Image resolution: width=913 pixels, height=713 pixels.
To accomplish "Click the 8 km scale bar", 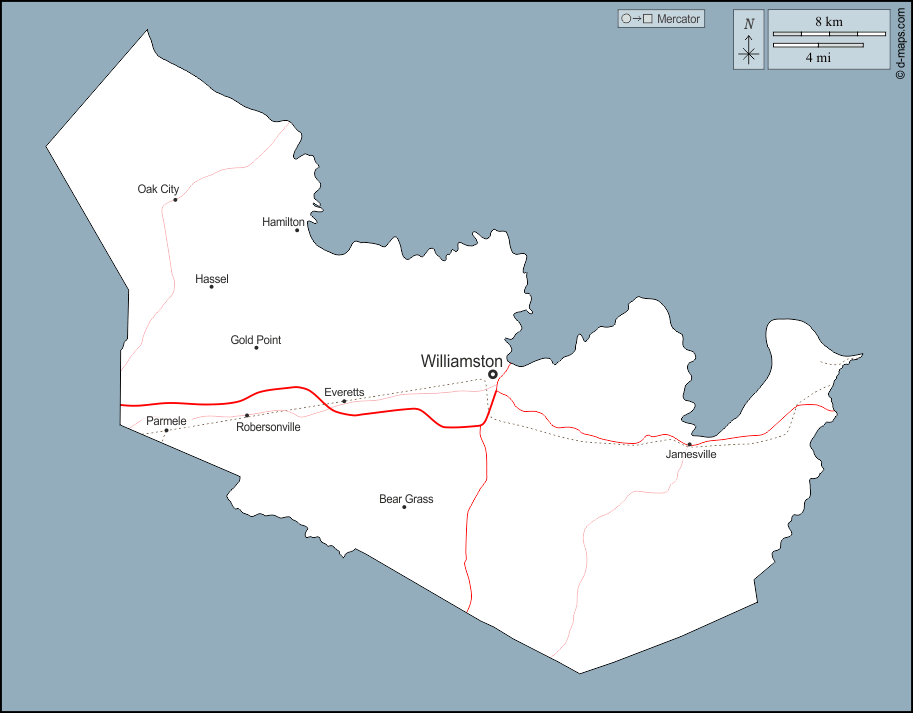I will 830,33.
